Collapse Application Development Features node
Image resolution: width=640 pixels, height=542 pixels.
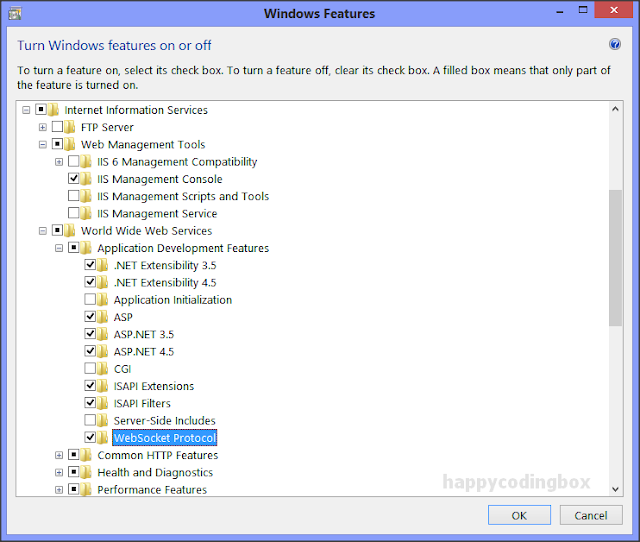59,248
